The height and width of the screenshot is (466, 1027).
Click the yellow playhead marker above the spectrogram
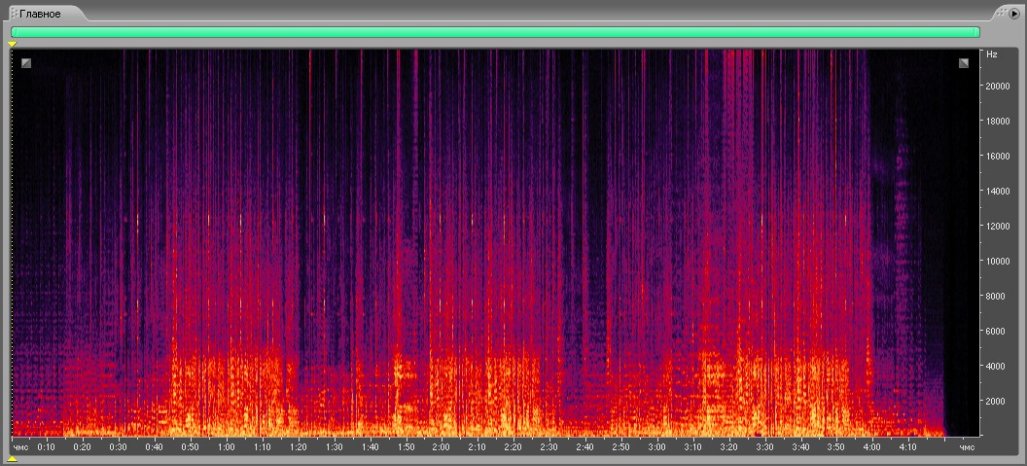12,44
